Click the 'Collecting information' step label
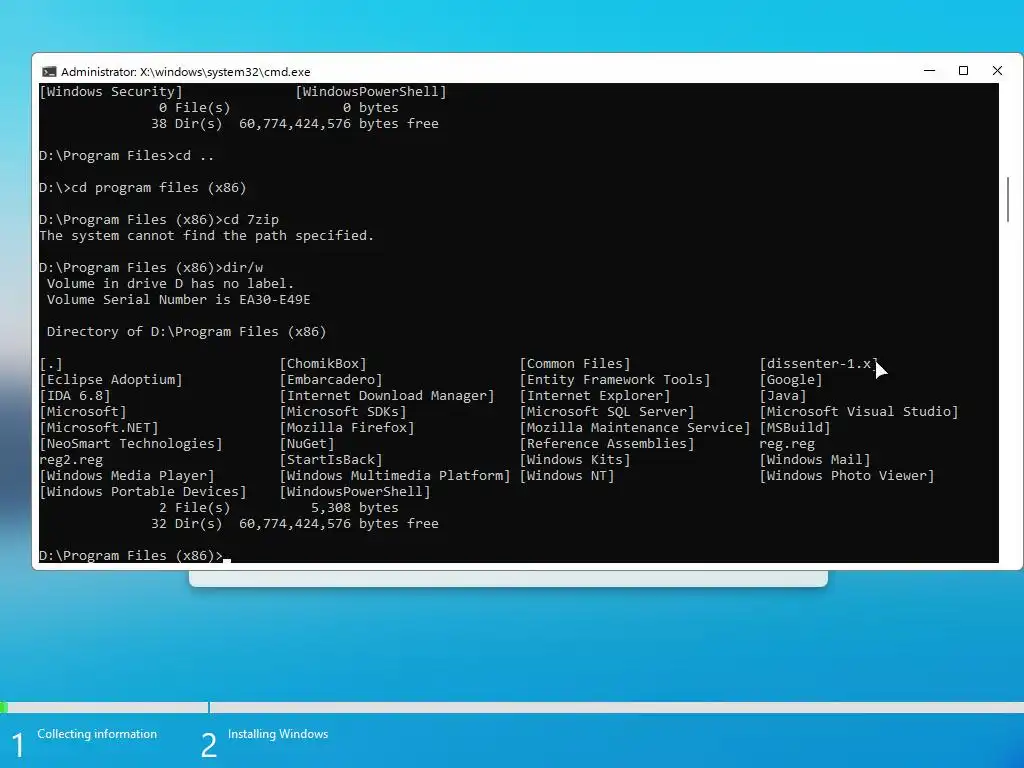1024x768 pixels. (x=97, y=734)
